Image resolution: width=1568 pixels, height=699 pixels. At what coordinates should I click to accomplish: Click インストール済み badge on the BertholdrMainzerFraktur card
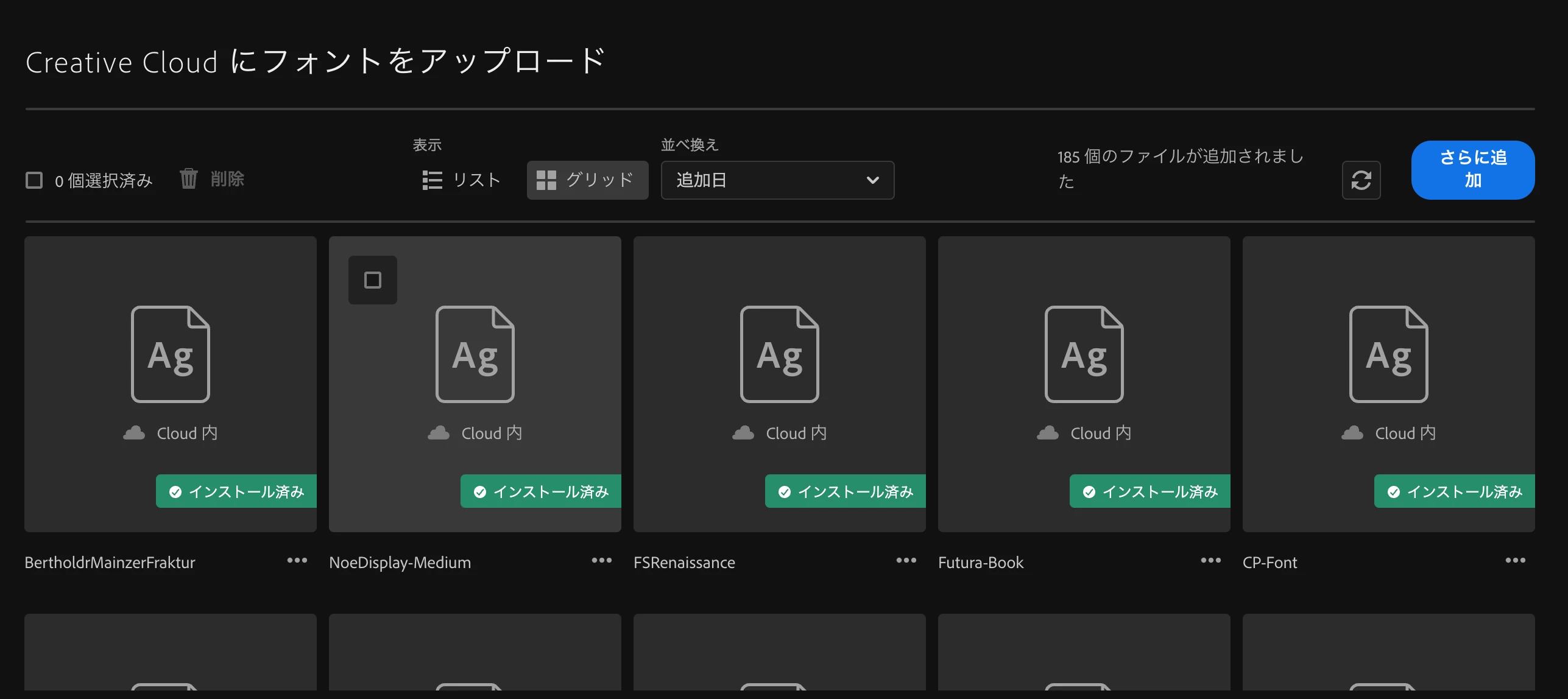pyautogui.click(x=236, y=491)
